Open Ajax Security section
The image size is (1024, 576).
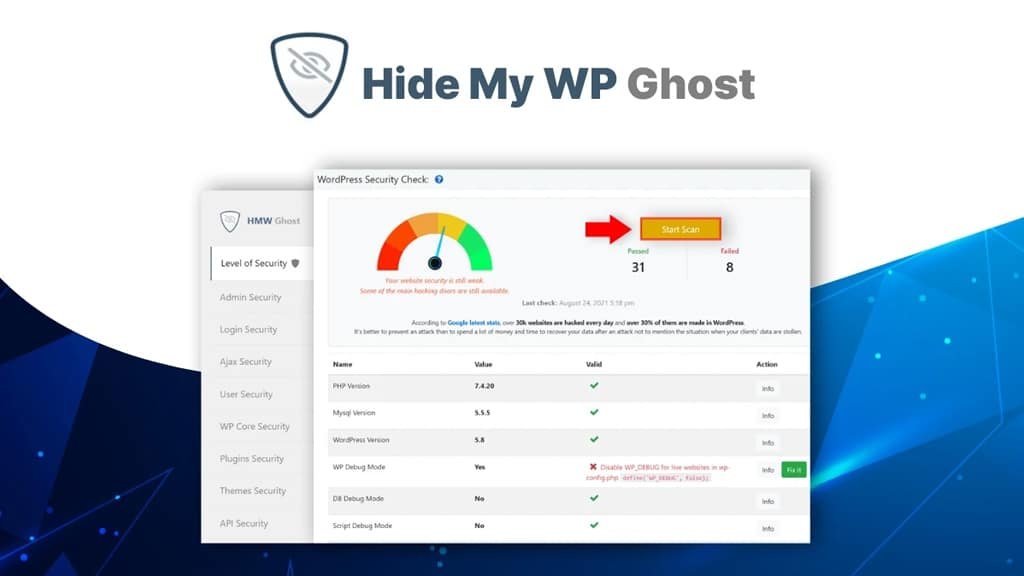coord(246,362)
